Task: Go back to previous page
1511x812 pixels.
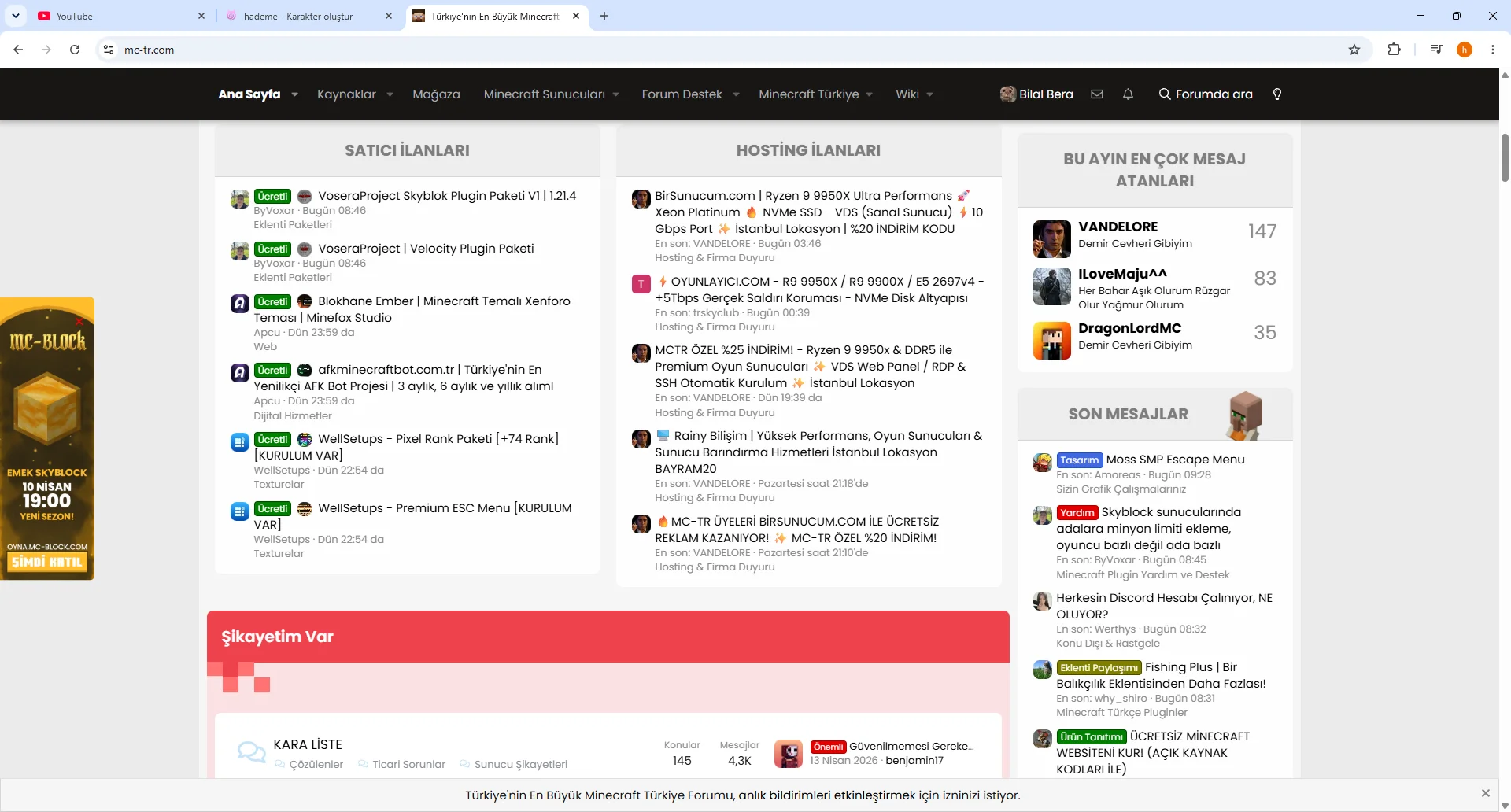Action: [18, 50]
